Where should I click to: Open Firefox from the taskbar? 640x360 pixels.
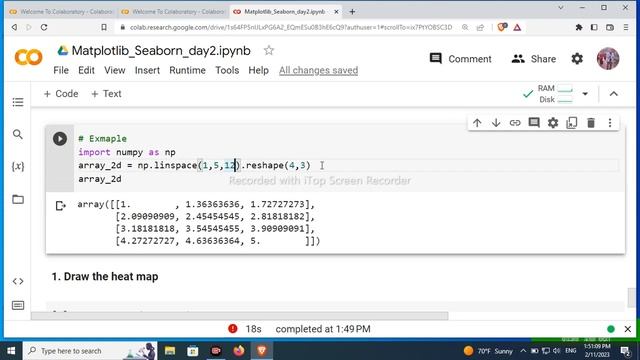point(239,351)
